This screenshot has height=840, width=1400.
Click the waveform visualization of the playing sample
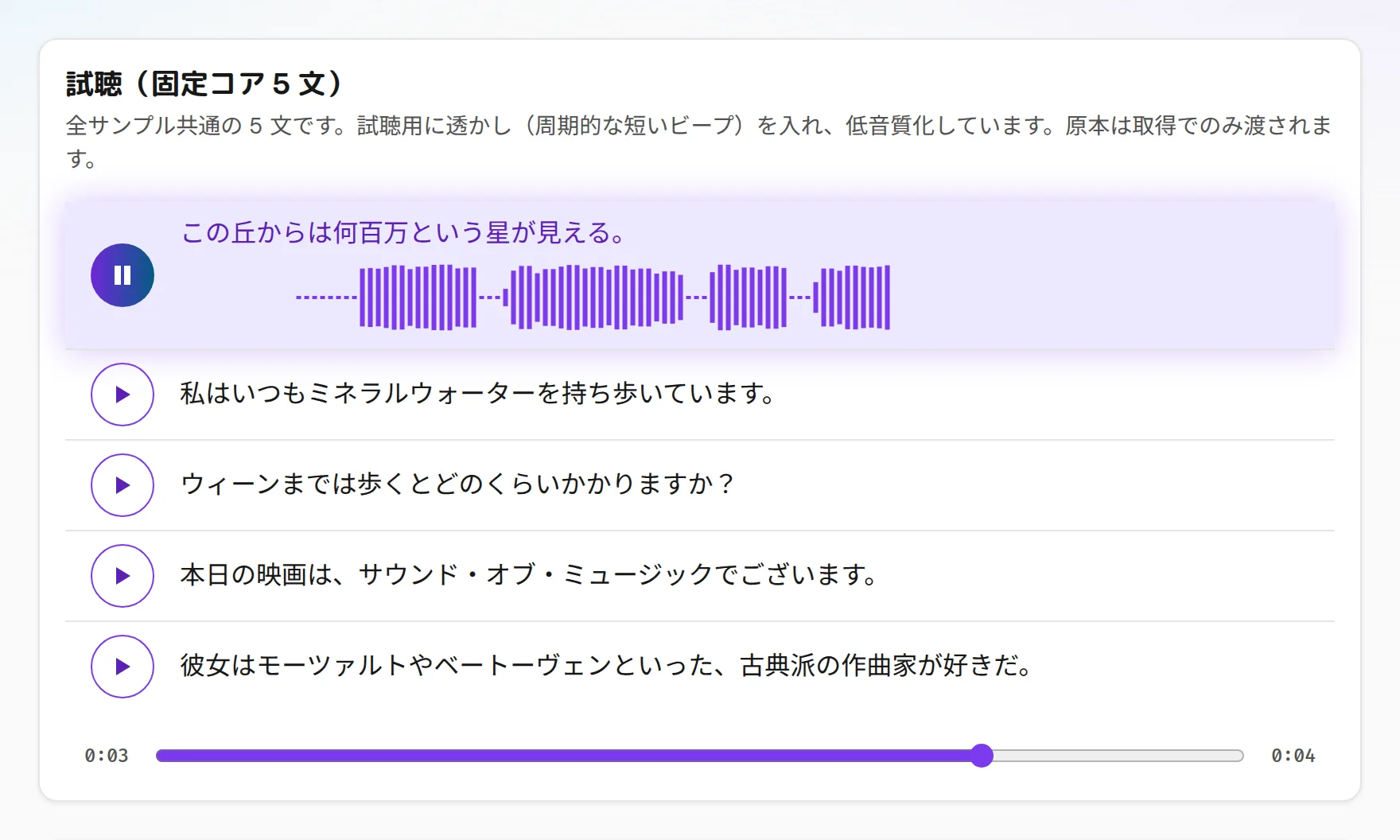[593, 297]
